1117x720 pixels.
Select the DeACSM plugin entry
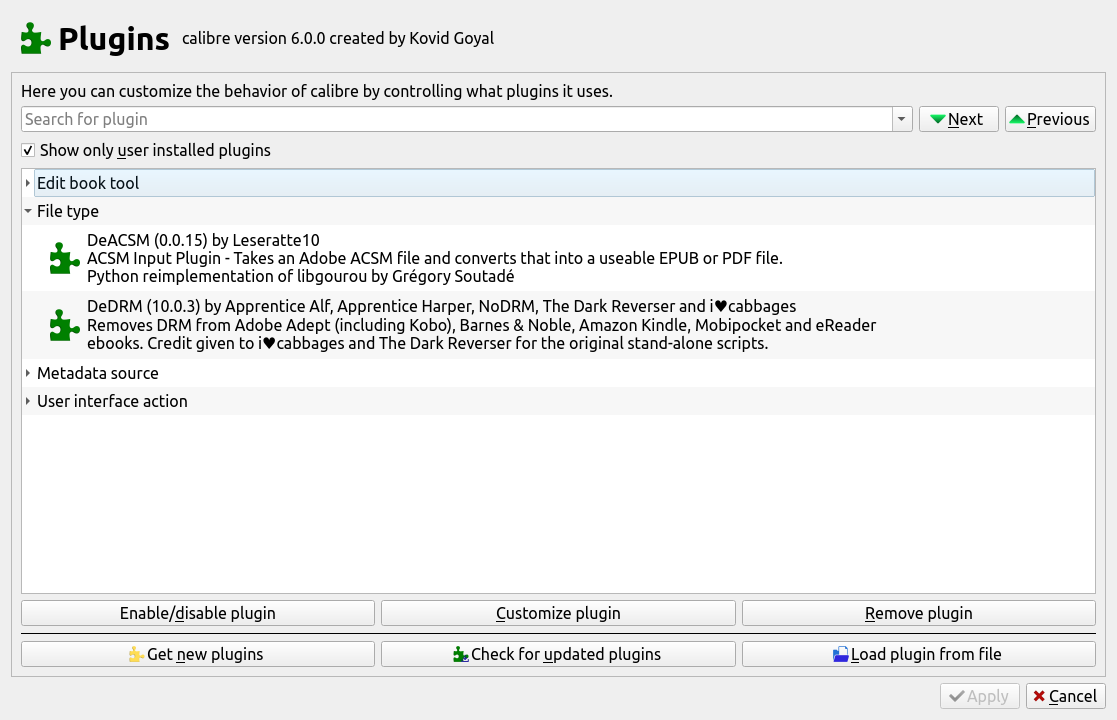tap(435, 258)
